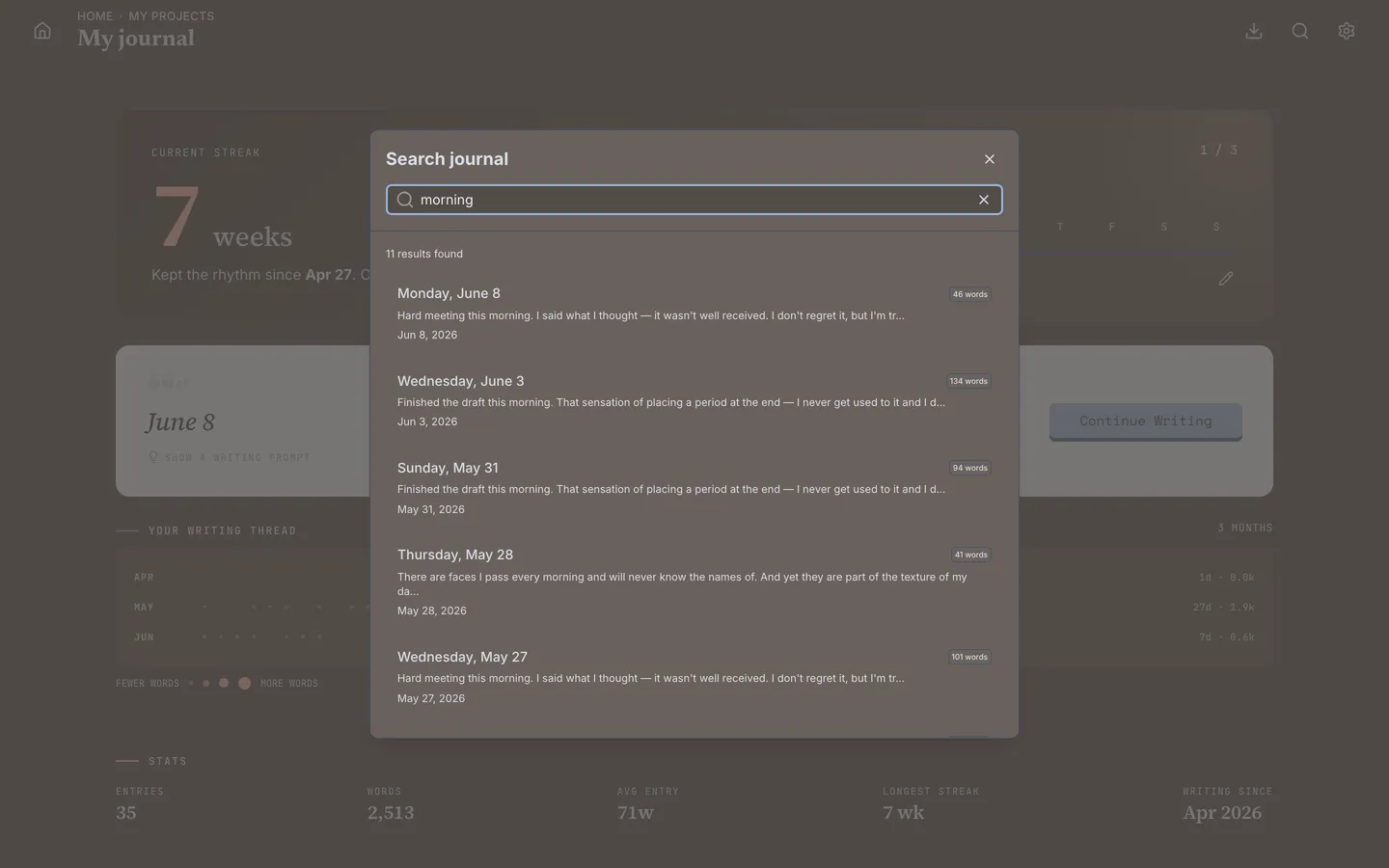Select the 3 MONTHS range label
Screen dimensions: 1389x868
point(1245,528)
